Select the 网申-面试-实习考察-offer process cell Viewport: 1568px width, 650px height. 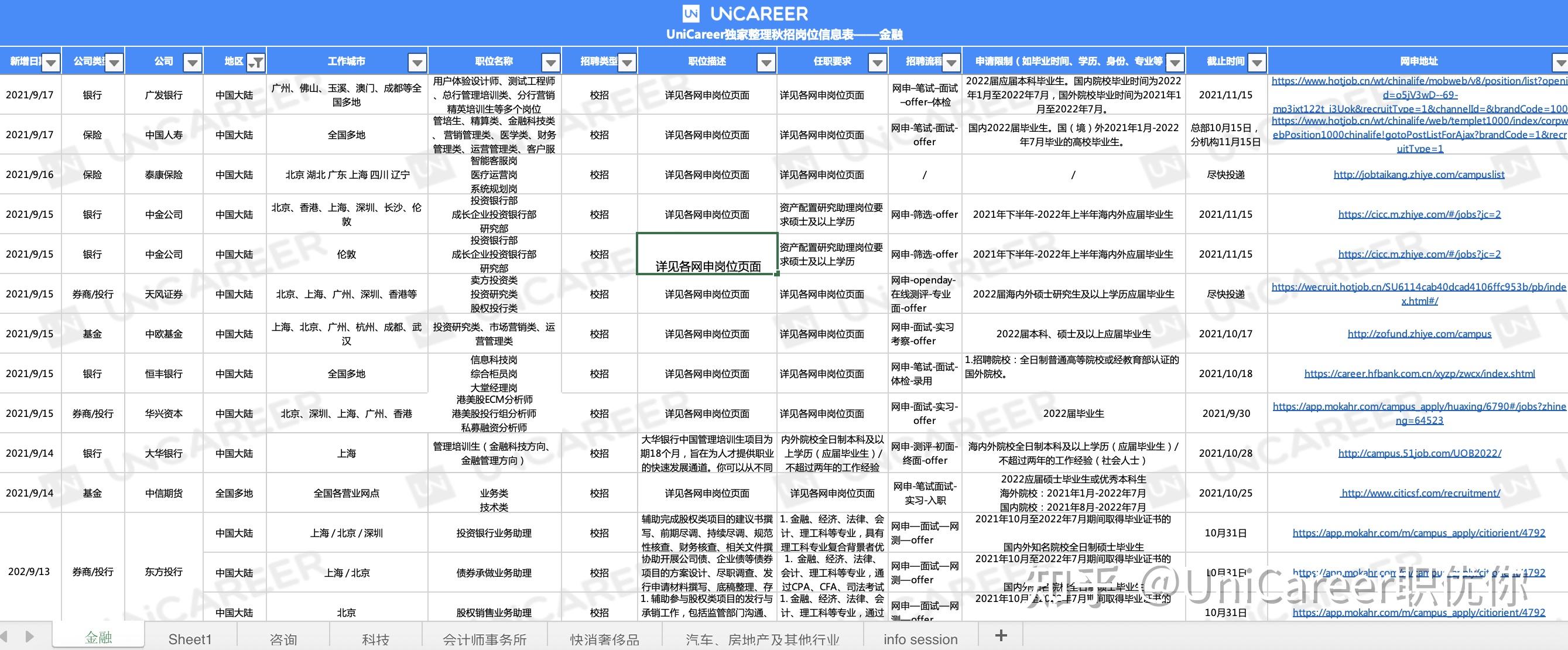(x=925, y=334)
